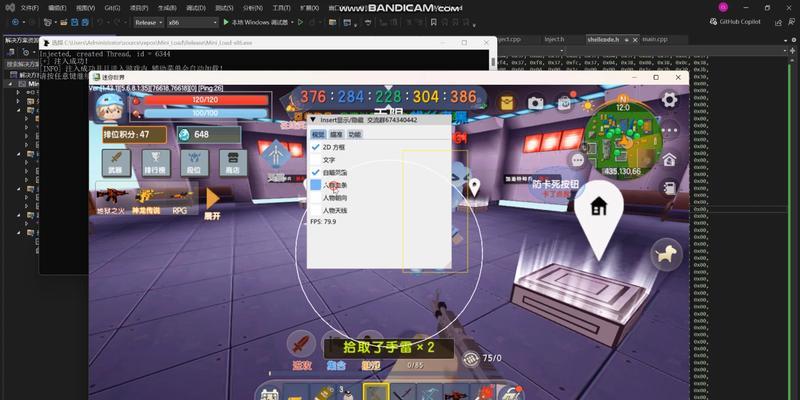Screen dimensions: 800x400
Task: Start 本地 Windows 调试器 debugging
Action: coord(255,22)
